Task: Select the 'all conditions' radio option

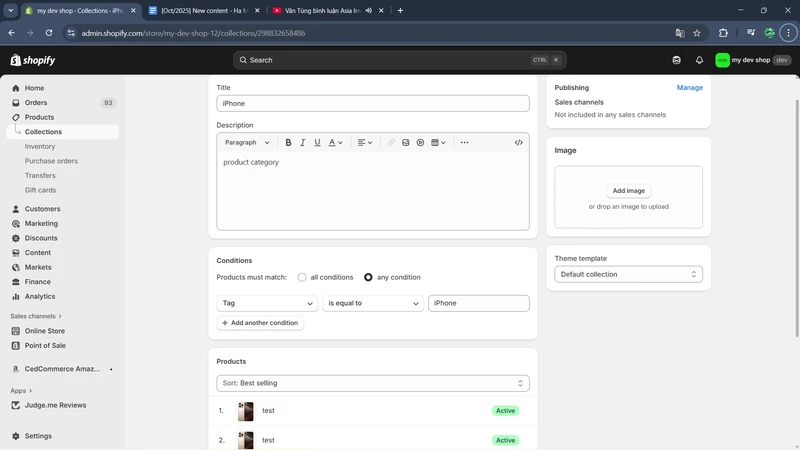Action: (302, 277)
